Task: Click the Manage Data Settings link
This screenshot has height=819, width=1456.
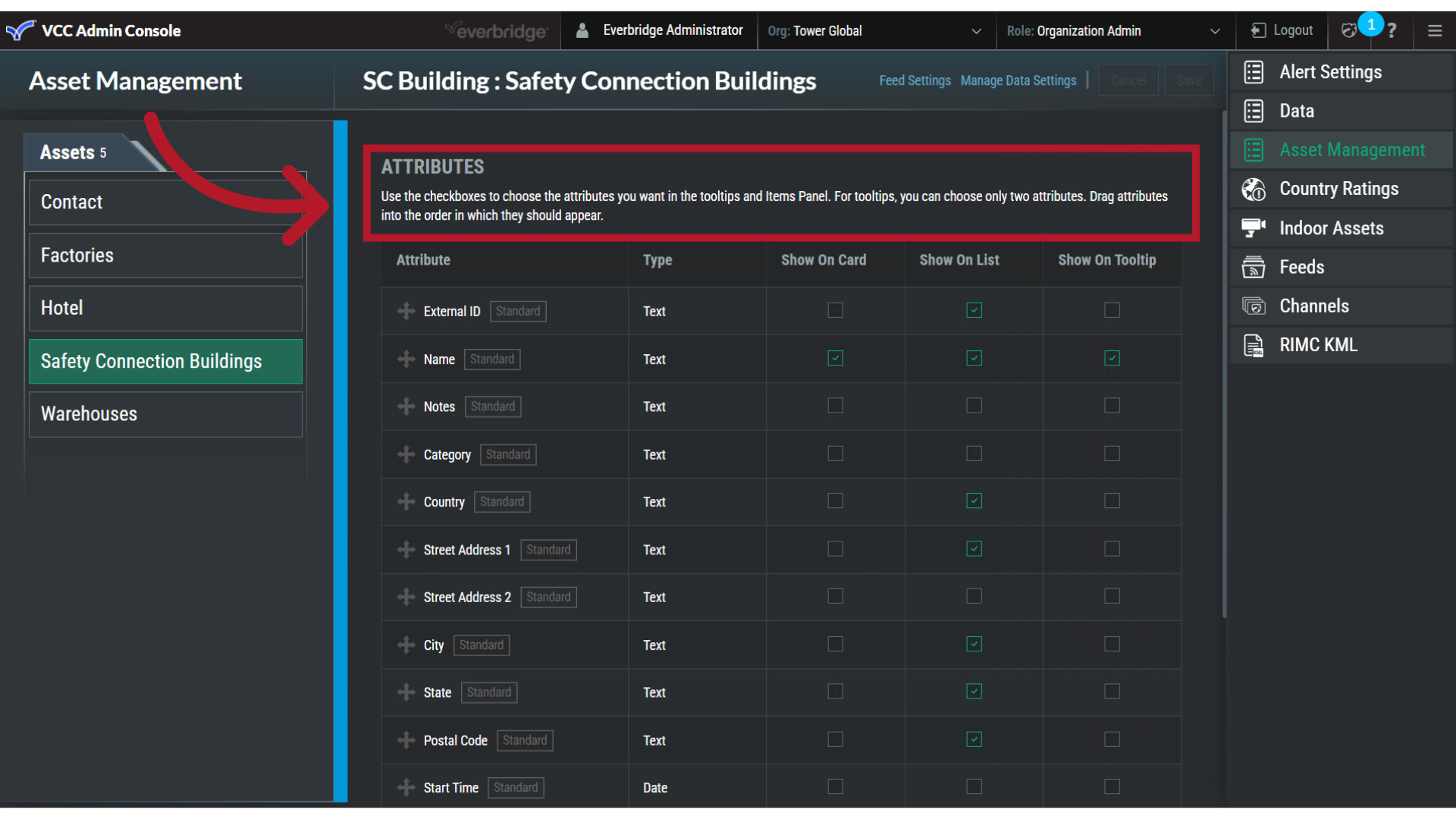Action: (1018, 80)
